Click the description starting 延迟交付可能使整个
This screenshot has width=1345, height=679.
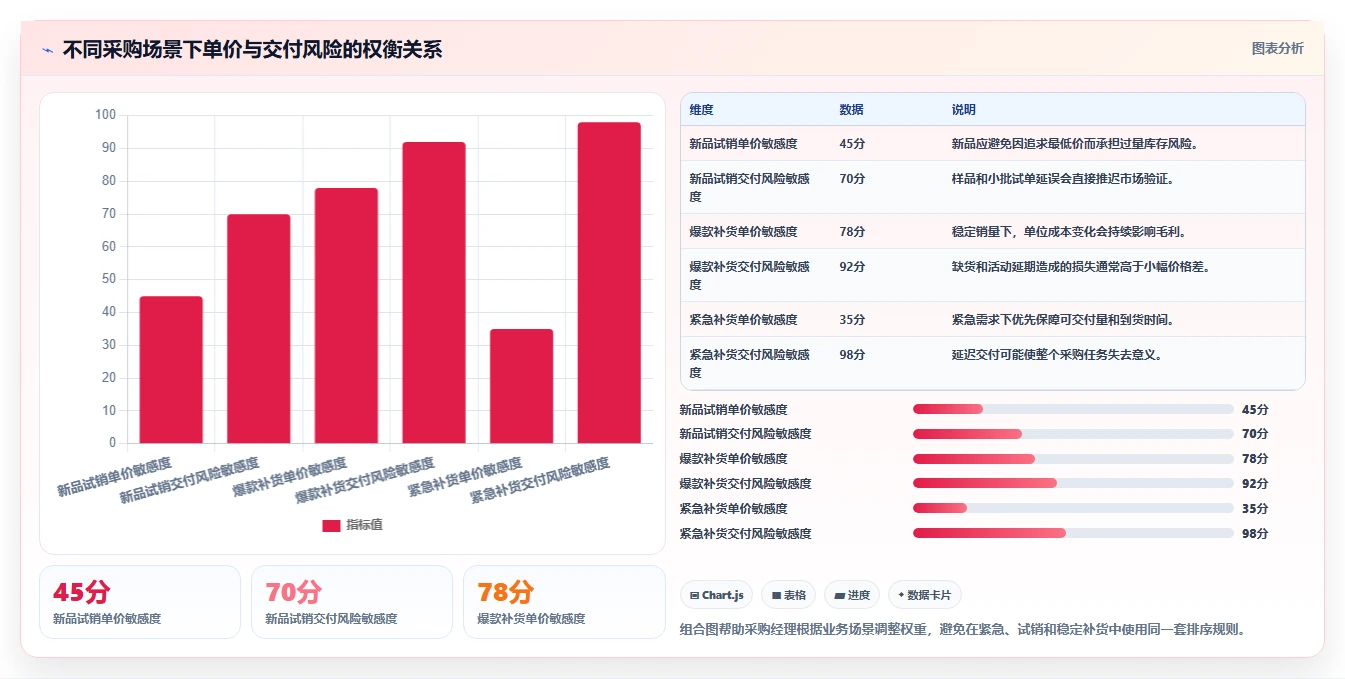point(1056,355)
